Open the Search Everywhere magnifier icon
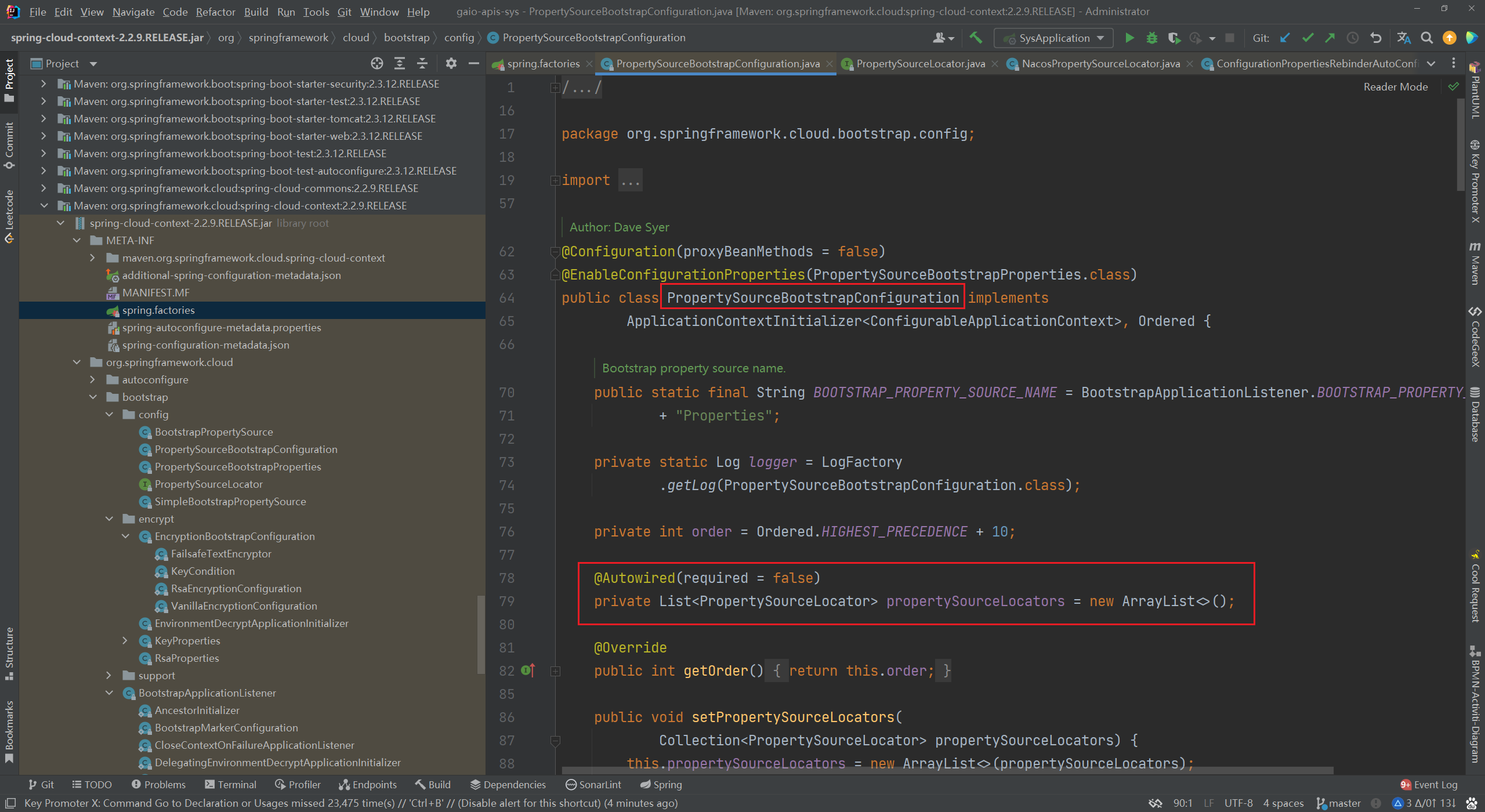1485x812 pixels. tap(1426, 38)
